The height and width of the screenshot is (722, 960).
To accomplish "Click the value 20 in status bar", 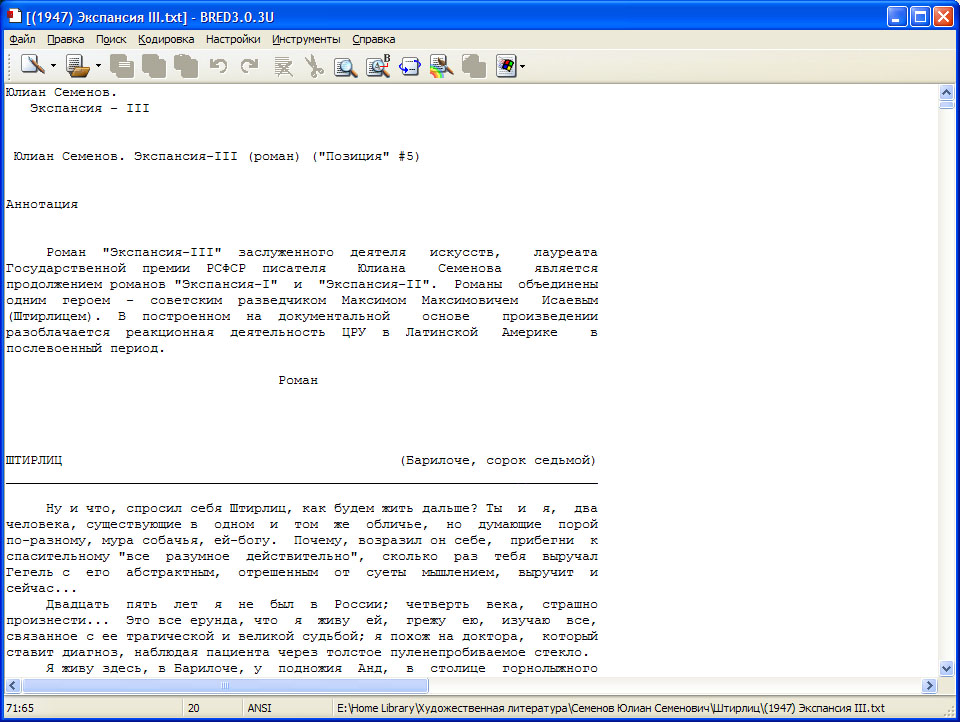I will [193, 708].
